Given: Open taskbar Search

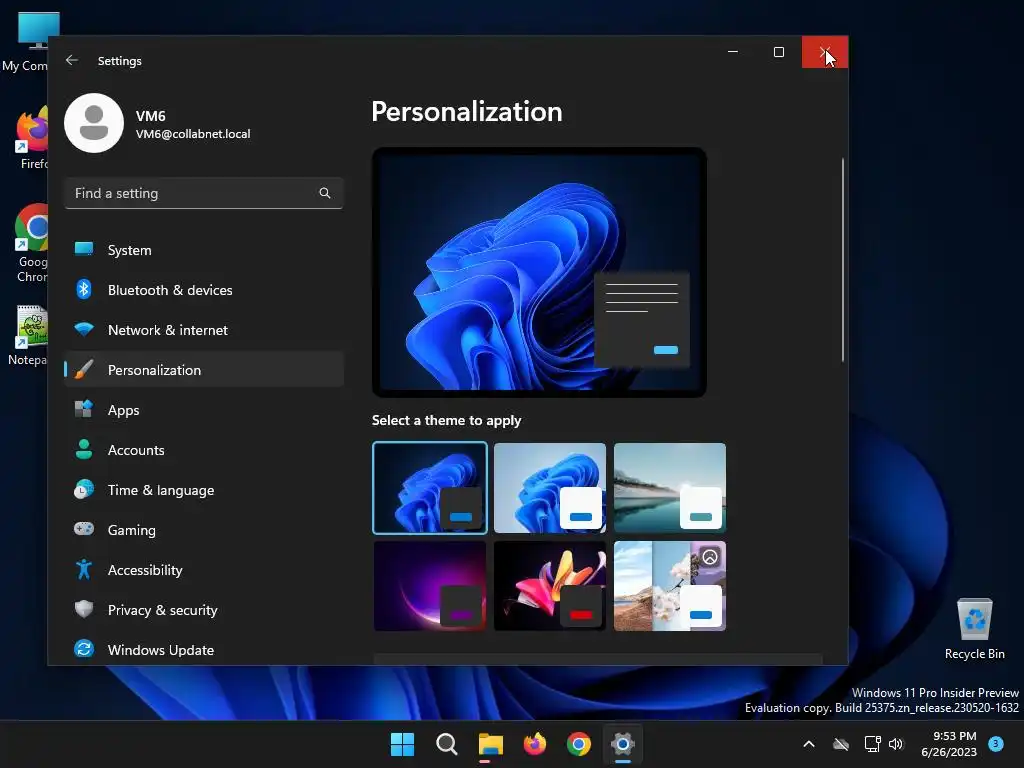Looking at the screenshot, I should (447, 744).
